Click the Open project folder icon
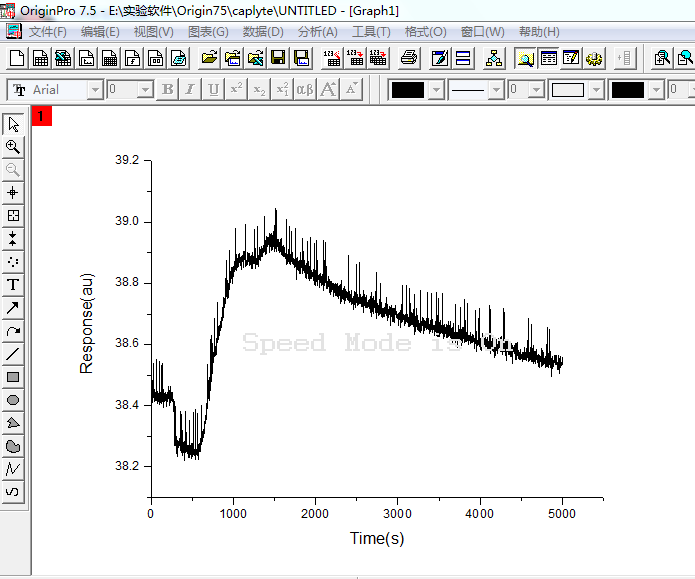This screenshot has height=579, width=695. click(209, 58)
